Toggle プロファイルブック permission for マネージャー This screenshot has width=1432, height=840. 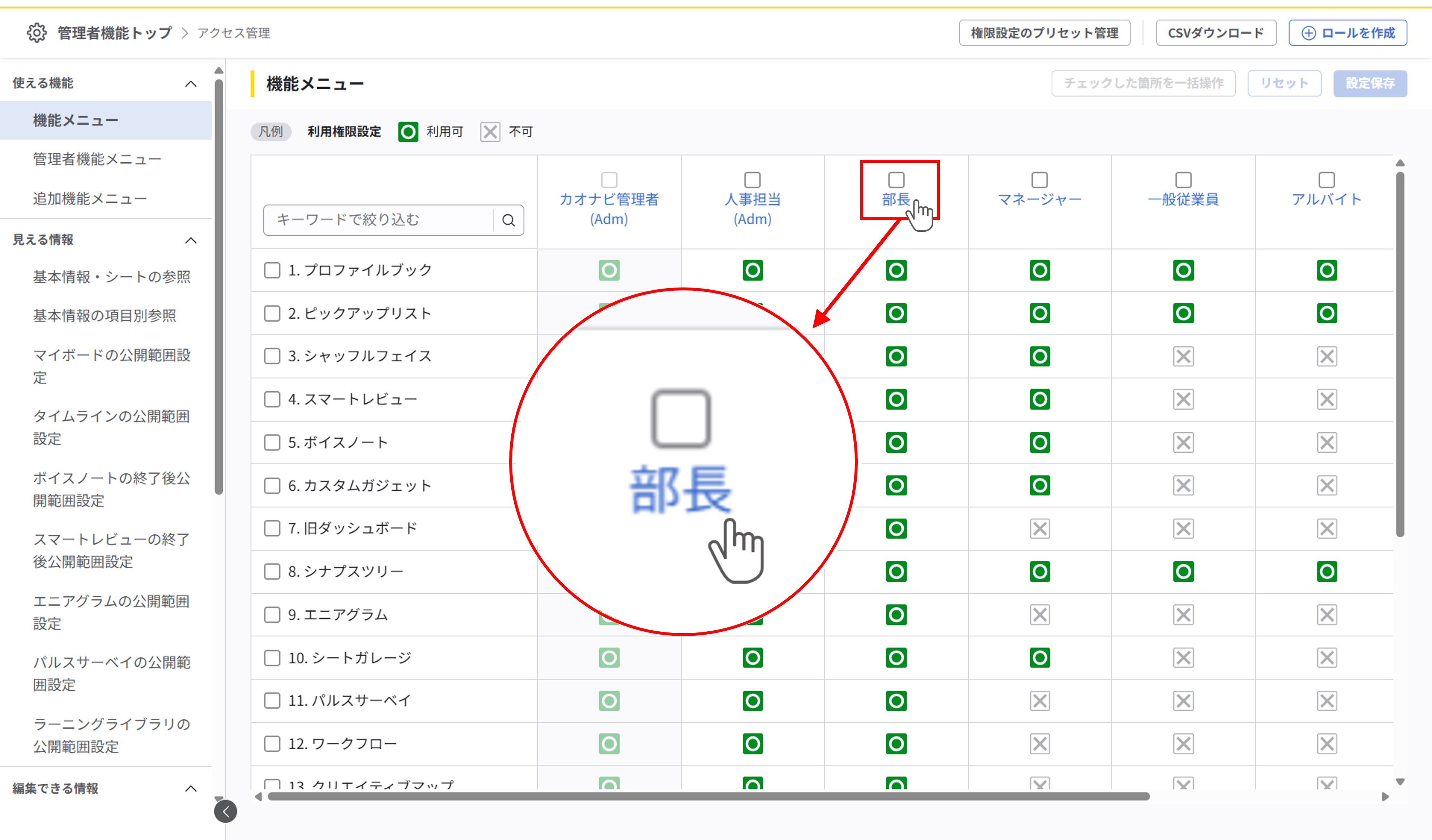click(x=1040, y=270)
